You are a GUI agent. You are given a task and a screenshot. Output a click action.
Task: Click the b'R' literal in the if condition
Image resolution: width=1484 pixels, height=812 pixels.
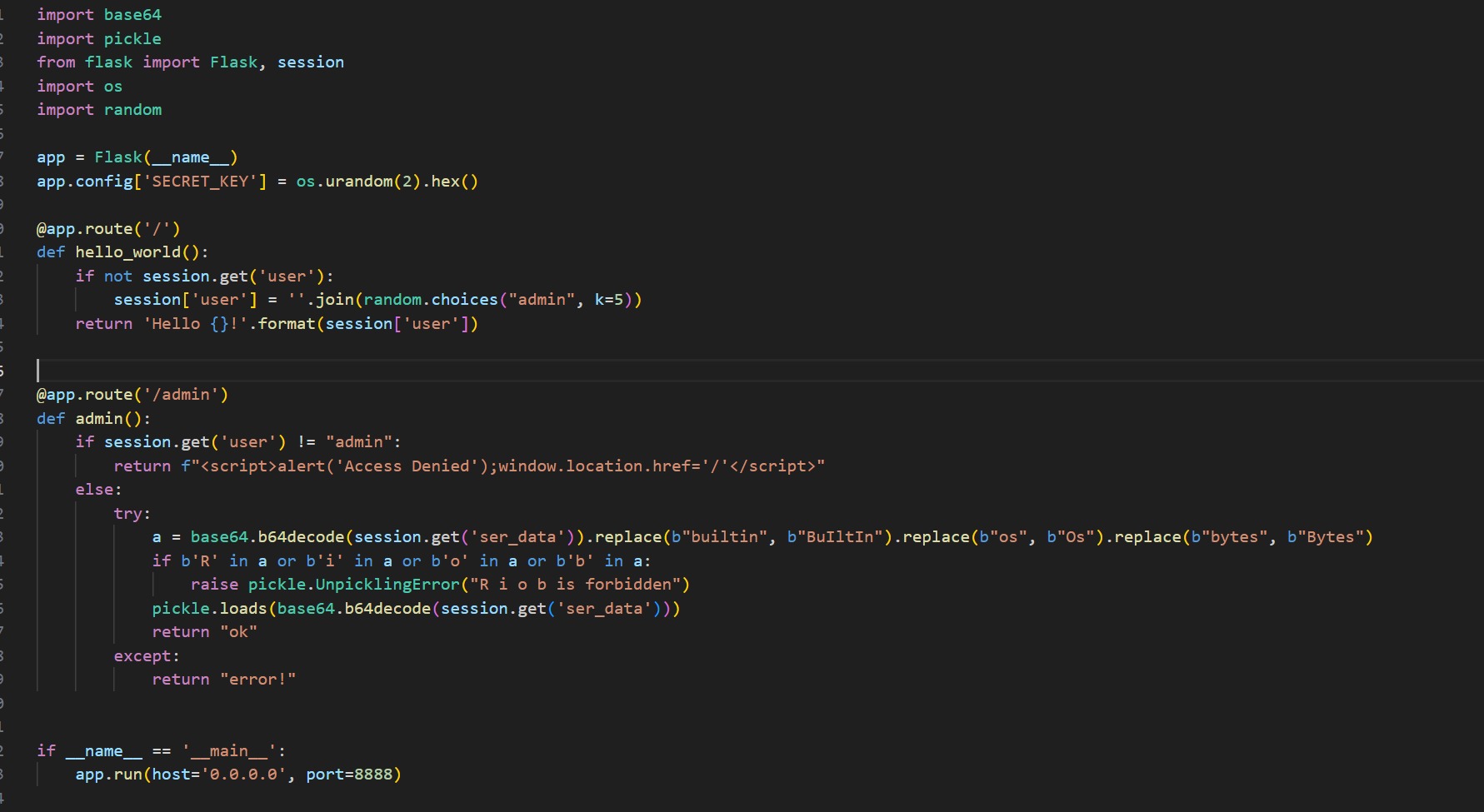point(200,561)
